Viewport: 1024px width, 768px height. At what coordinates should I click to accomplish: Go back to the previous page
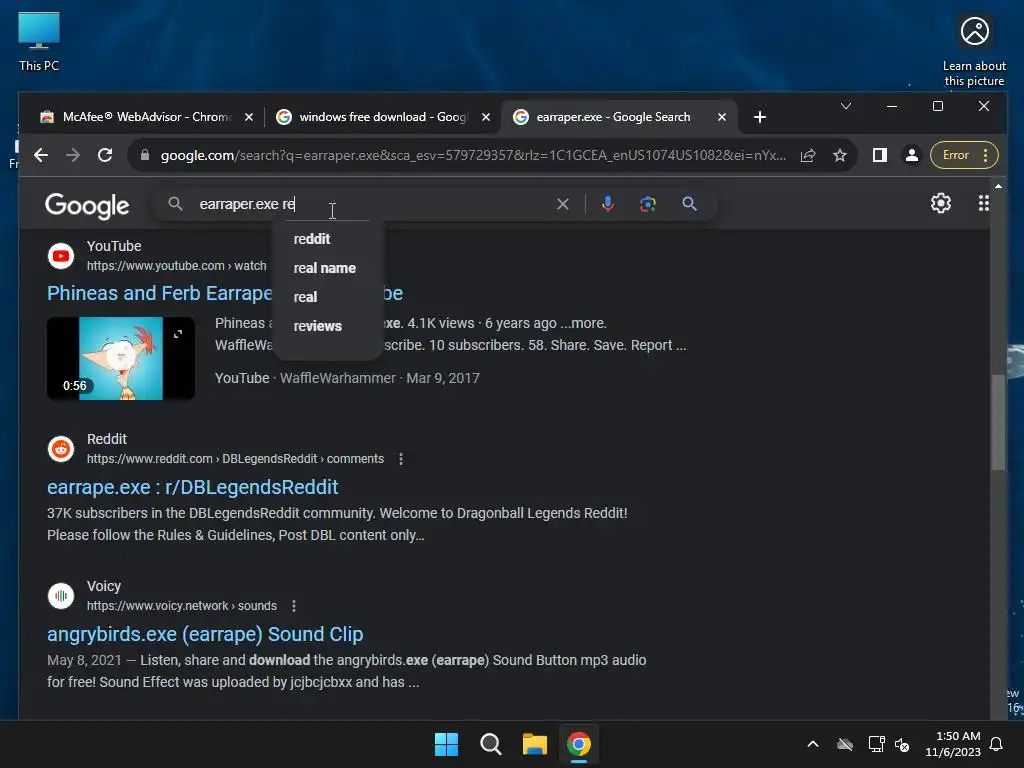pos(40,155)
